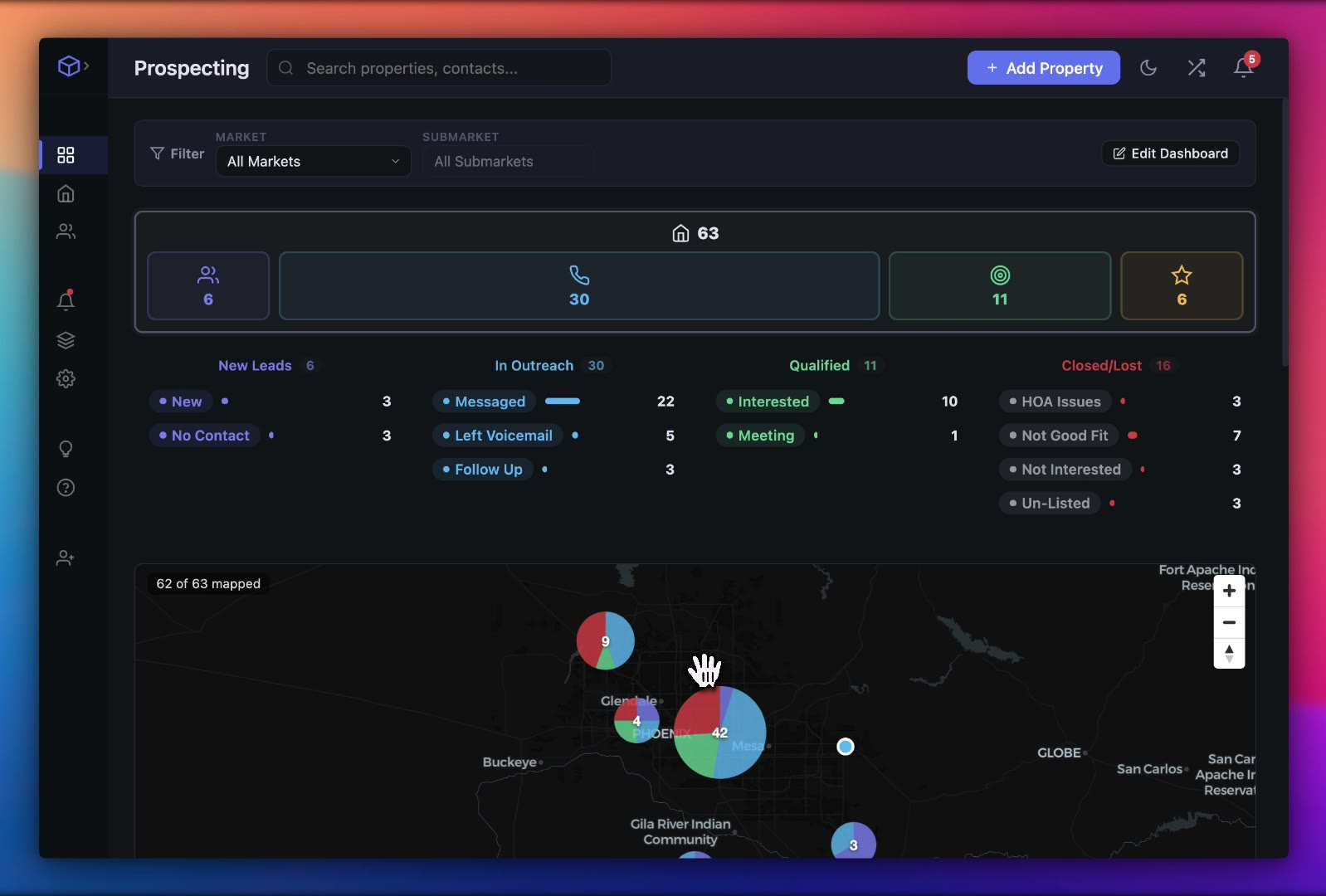Open the help question mark icon

point(66,487)
